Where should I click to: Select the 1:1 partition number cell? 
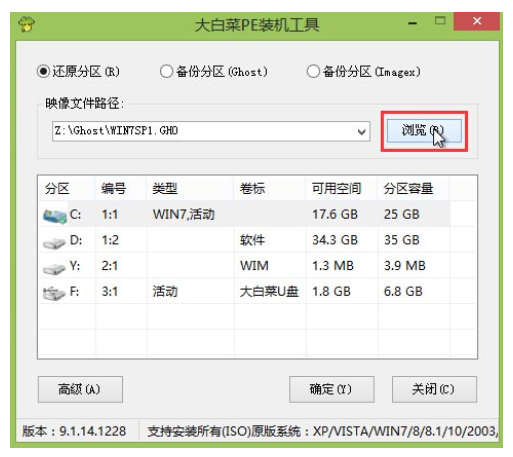(110, 214)
